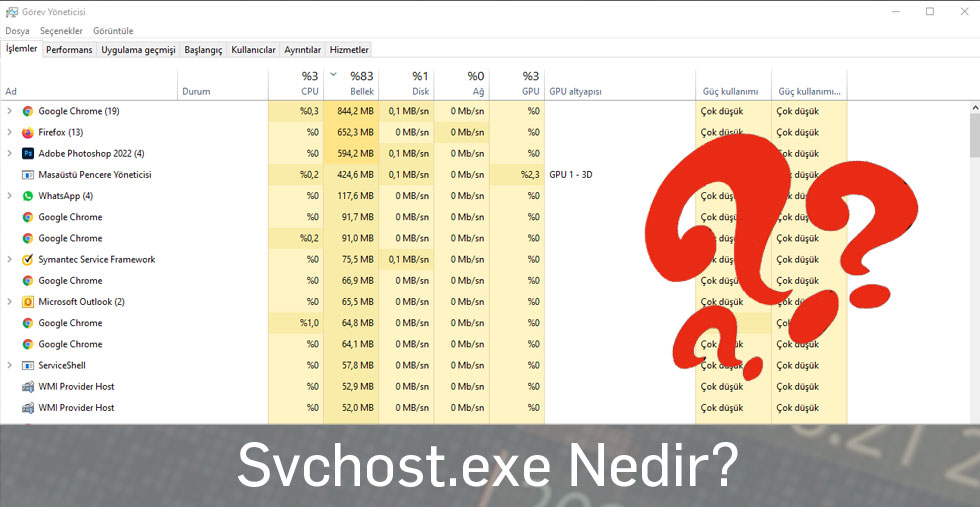Switch to the Kullanıcılar tab
Screen dimensions: 980x507
(253, 50)
